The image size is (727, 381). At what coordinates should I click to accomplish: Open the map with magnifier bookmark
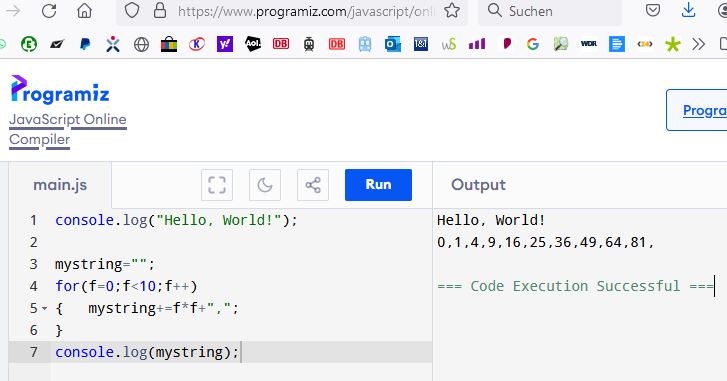click(x=561, y=44)
